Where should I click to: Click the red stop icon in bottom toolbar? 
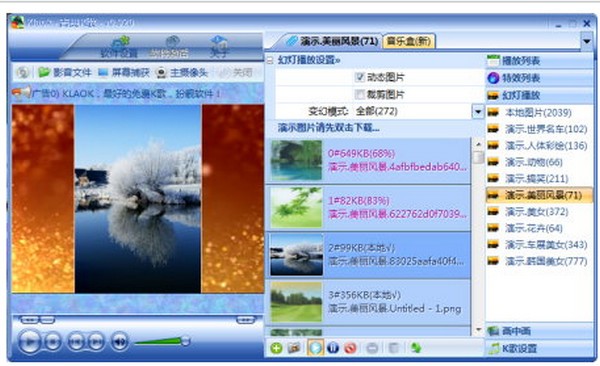[x=351, y=348]
